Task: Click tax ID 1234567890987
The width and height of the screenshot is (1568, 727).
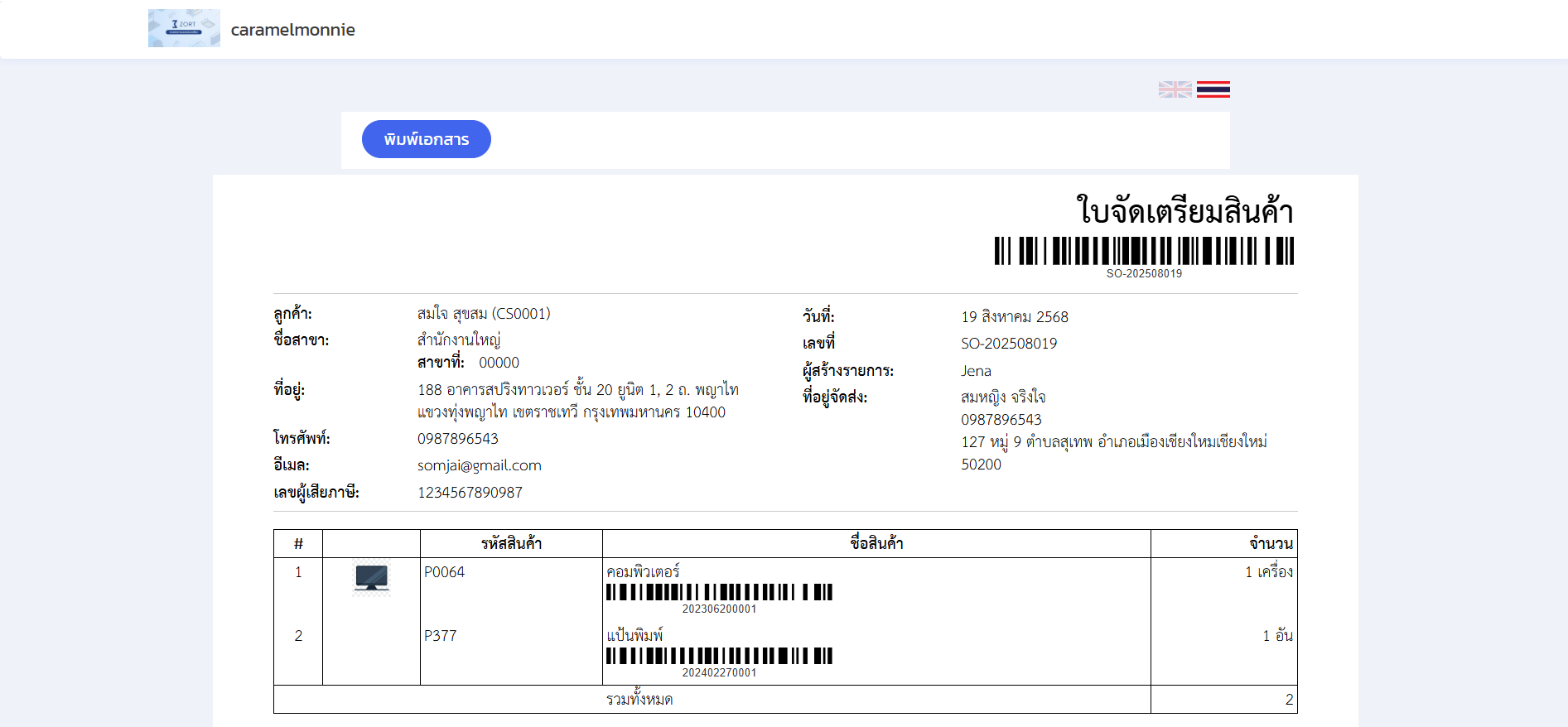Action: pos(470,493)
